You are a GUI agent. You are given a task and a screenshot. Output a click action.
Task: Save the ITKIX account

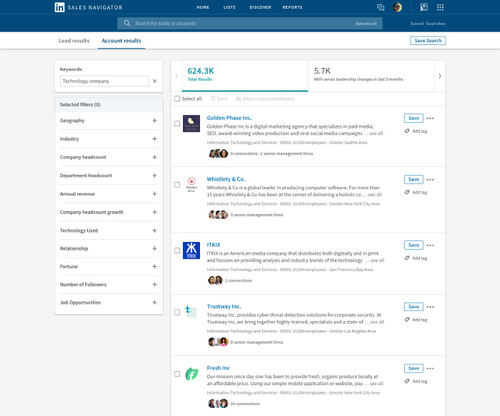click(414, 245)
